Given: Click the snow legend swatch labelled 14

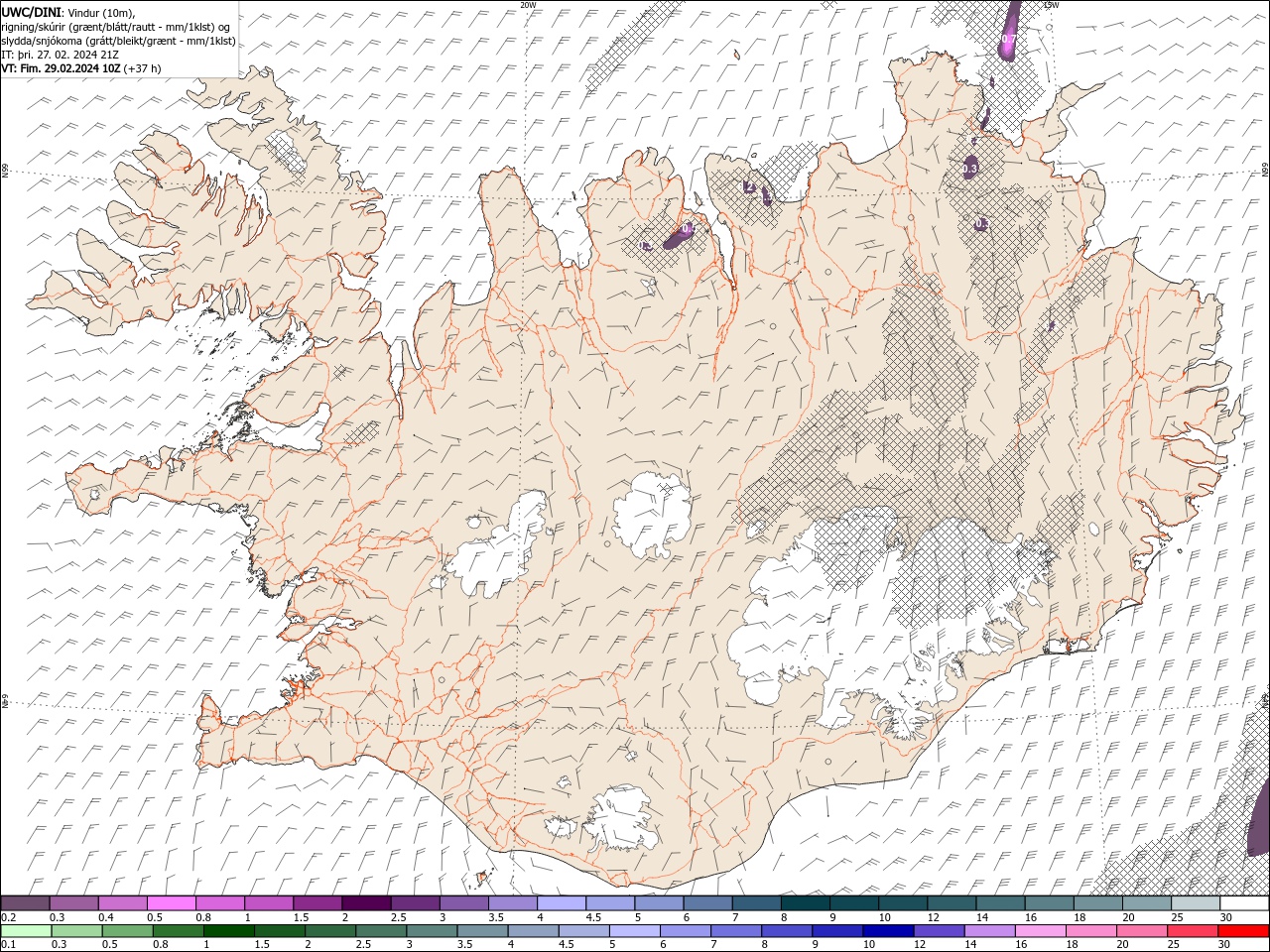Looking at the screenshot, I should point(1000,903).
